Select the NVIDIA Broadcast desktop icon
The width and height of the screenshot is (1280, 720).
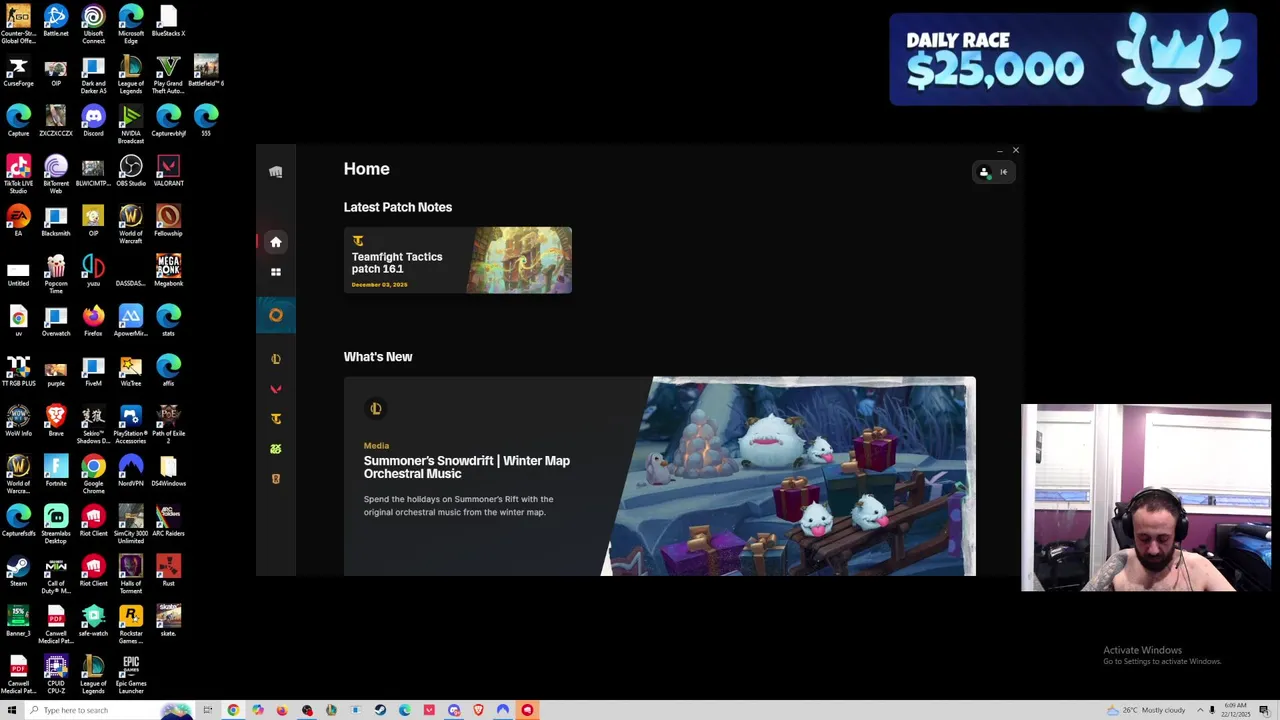[x=131, y=124]
